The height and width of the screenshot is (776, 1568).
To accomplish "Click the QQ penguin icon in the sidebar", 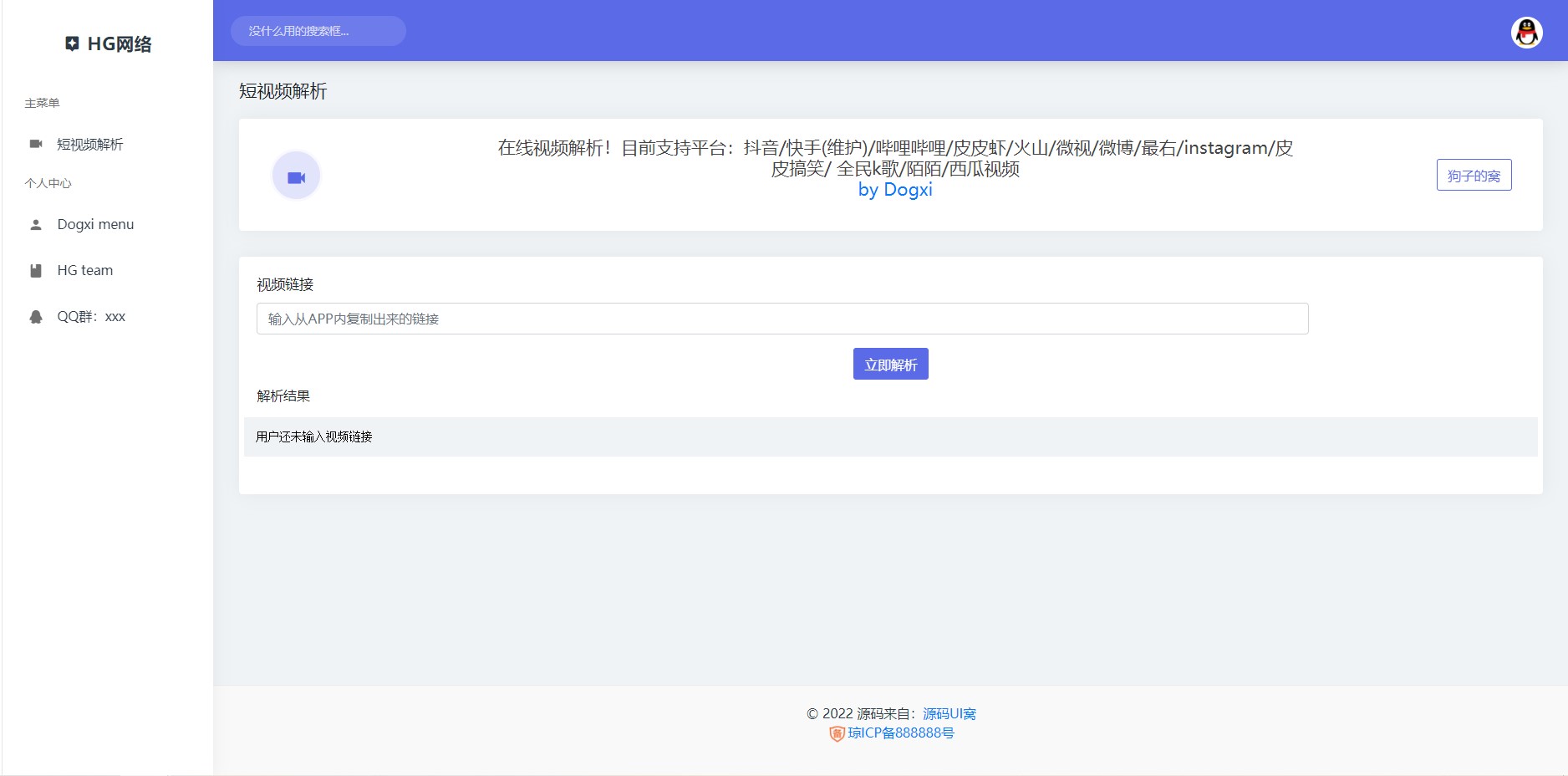I will click(35, 315).
